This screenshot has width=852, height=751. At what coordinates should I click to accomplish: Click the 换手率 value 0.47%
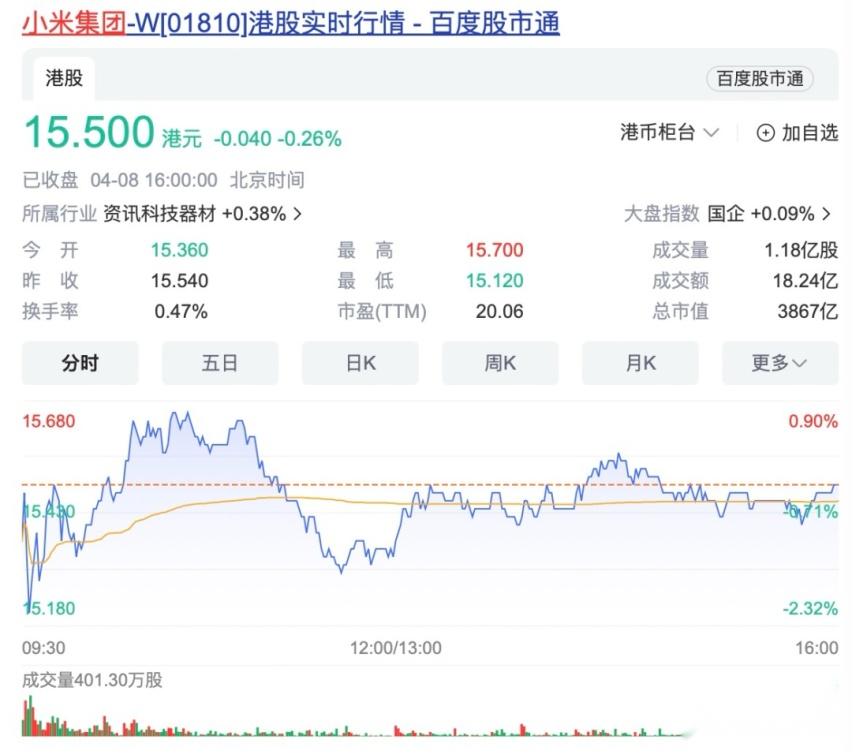tap(181, 311)
